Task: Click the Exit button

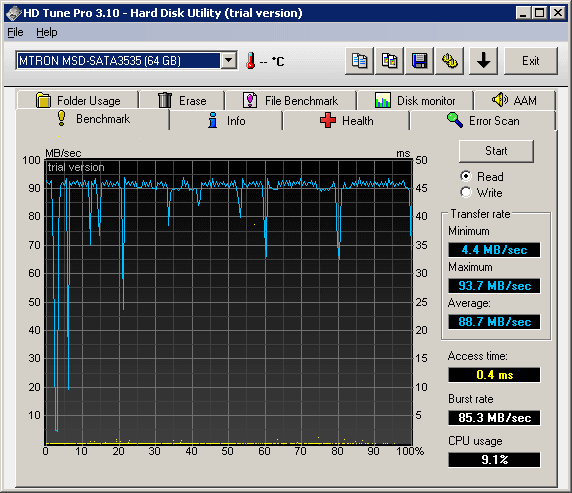Action: 531,61
